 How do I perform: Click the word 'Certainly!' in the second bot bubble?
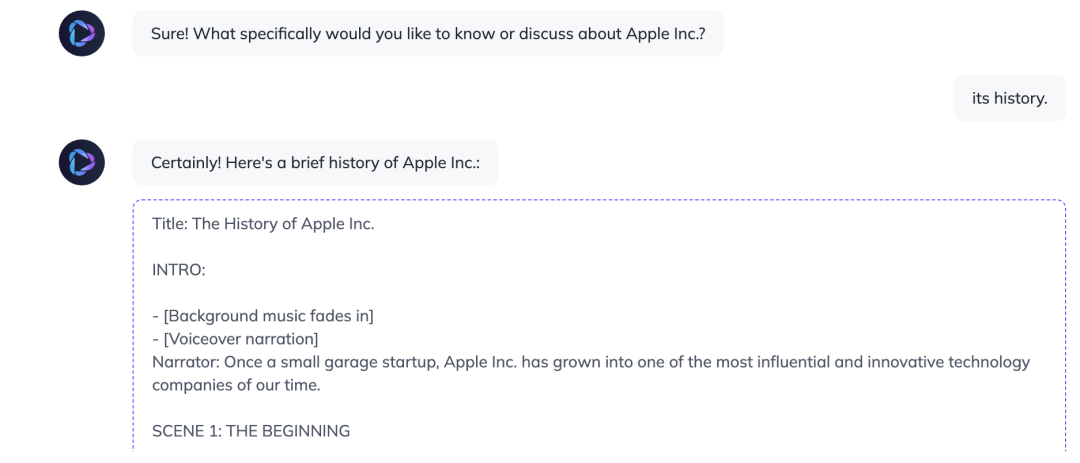(183, 163)
